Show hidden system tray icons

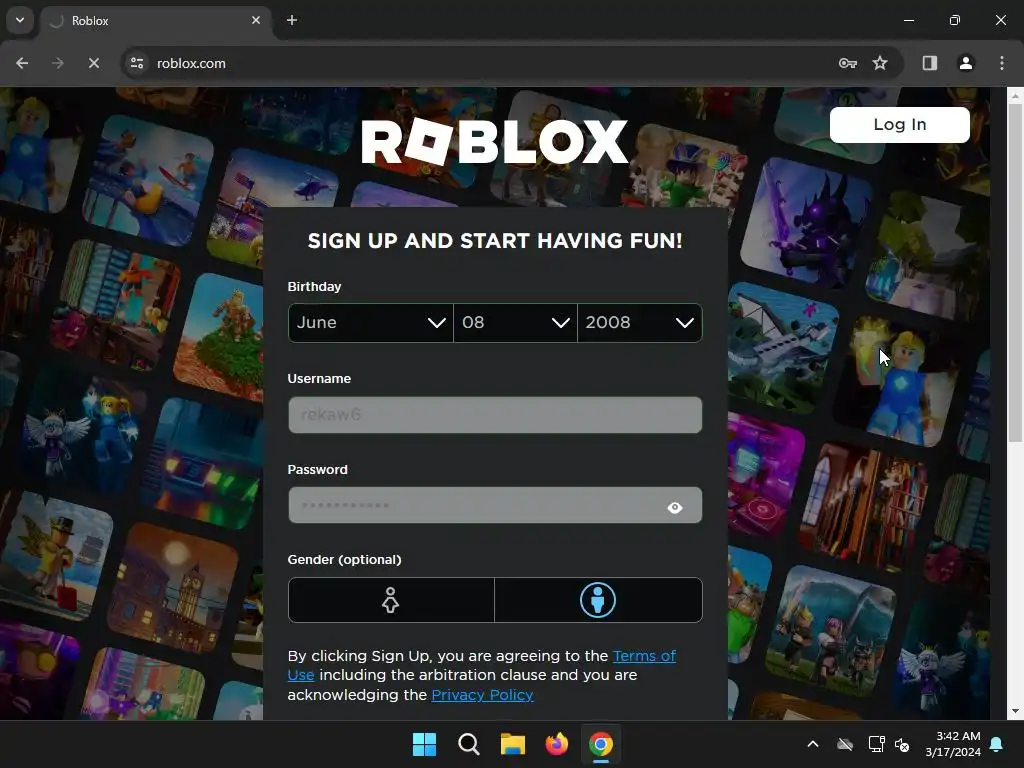point(813,744)
